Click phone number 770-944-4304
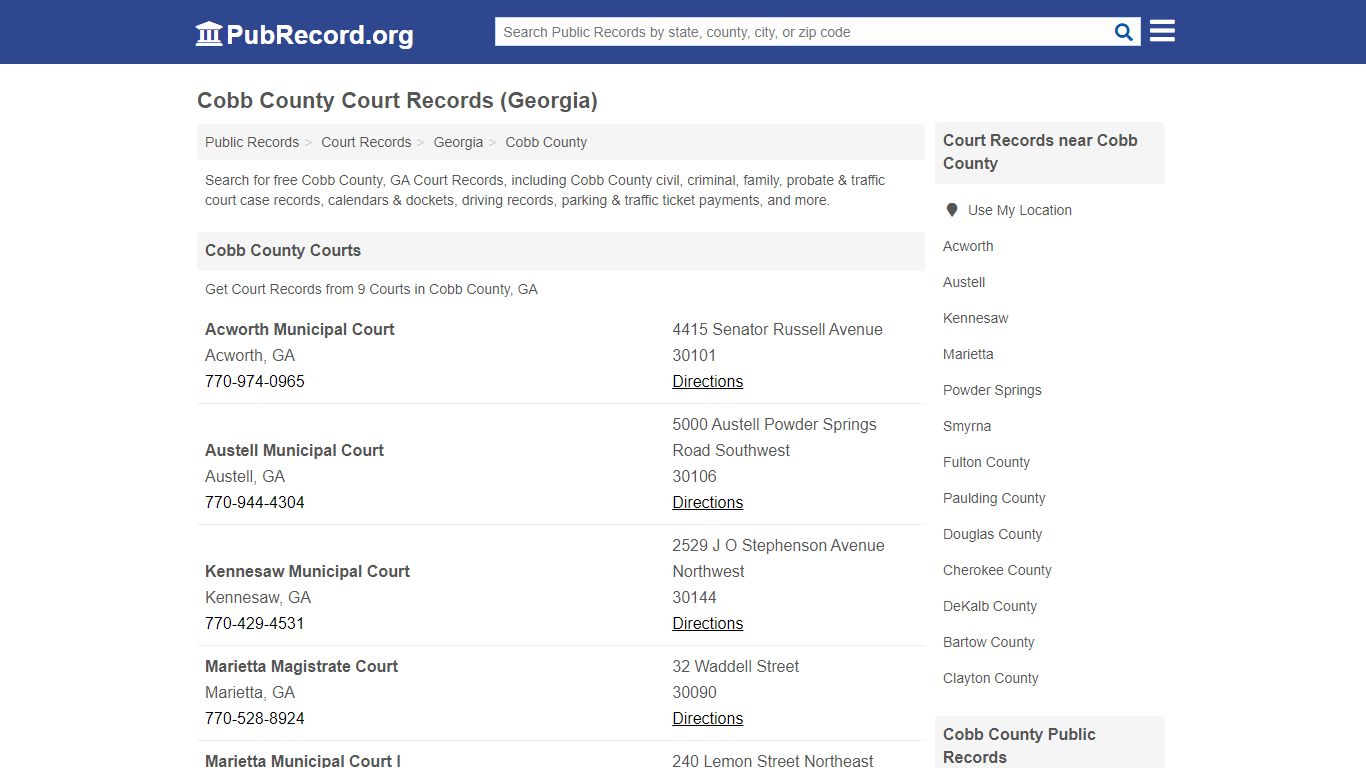The height and width of the screenshot is (768, 1366). point(255,502)
